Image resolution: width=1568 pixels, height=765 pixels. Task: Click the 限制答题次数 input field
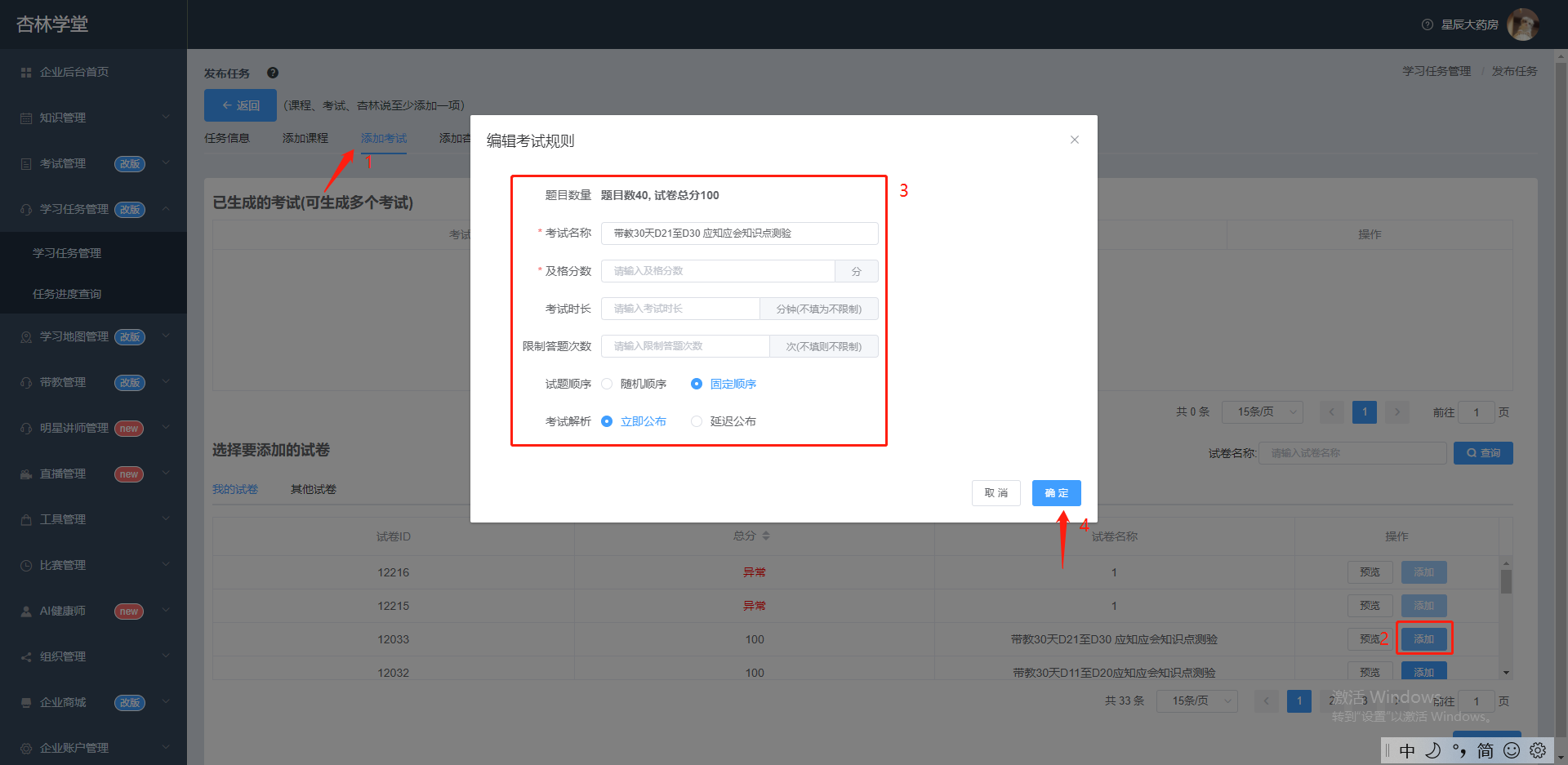(x=685, y=346)
